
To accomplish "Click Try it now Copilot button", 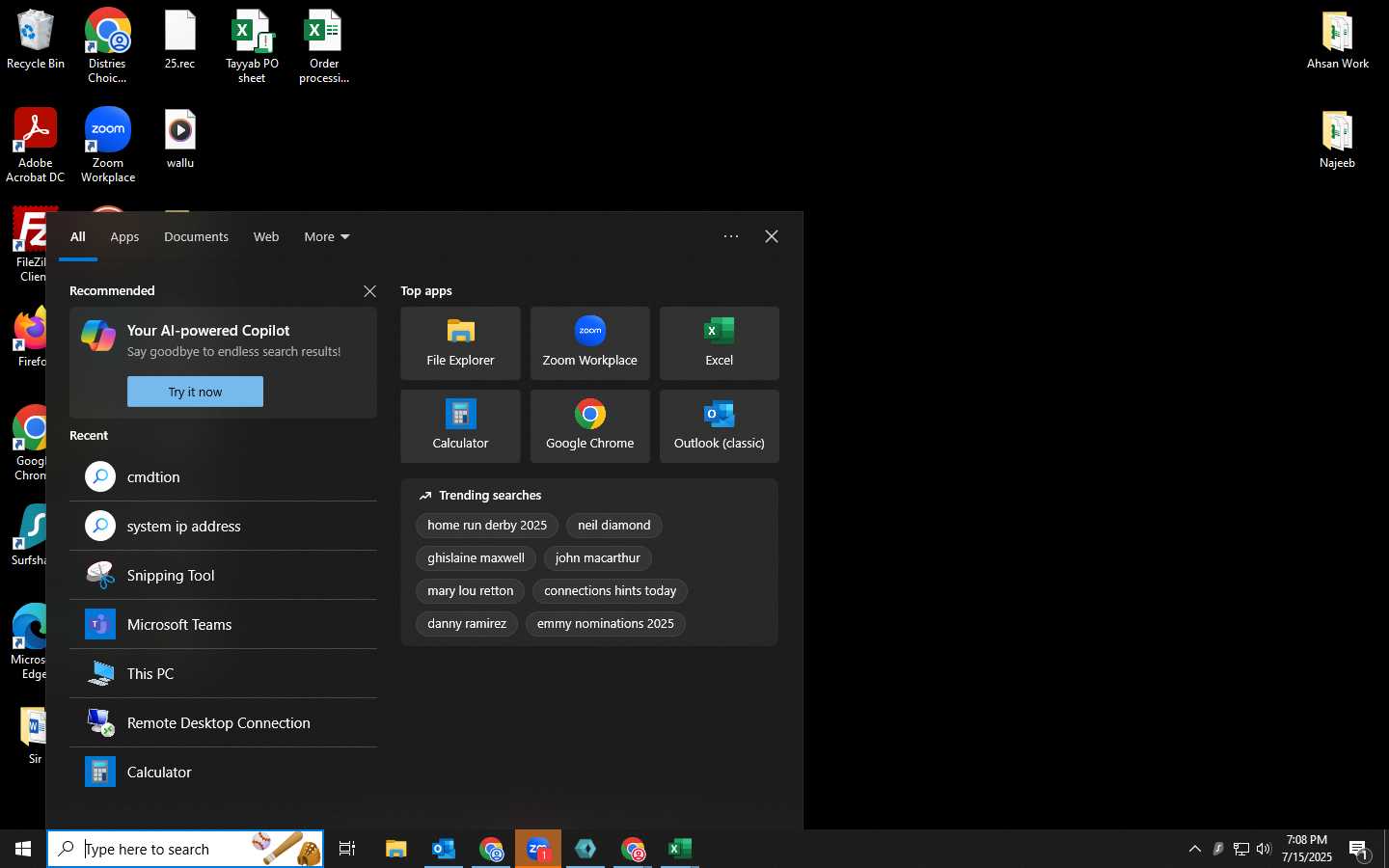I will (195, 392).
